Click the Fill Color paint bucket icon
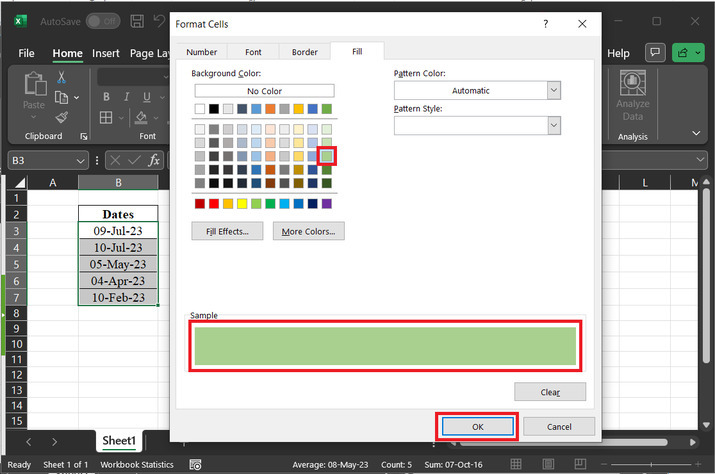Screen dimensions: 715x474 coord(141,118)
